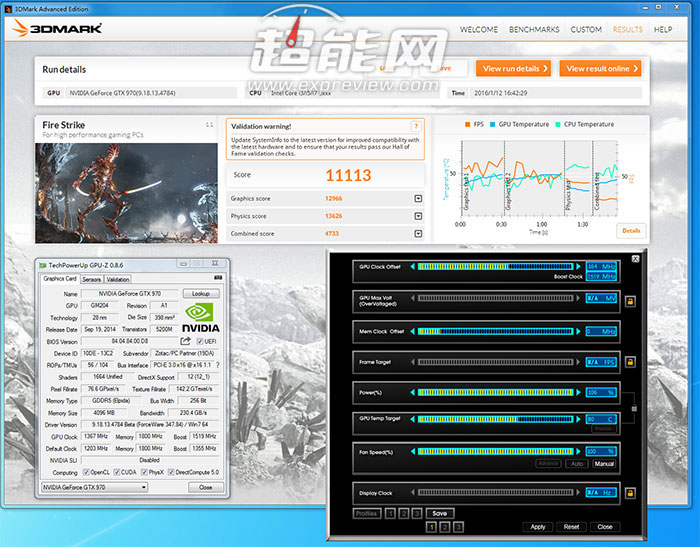Click the Fire Strike preview thumbnail
Image resolution: width=700 pixels, height=547 pixels.
[x=126, y=193]
